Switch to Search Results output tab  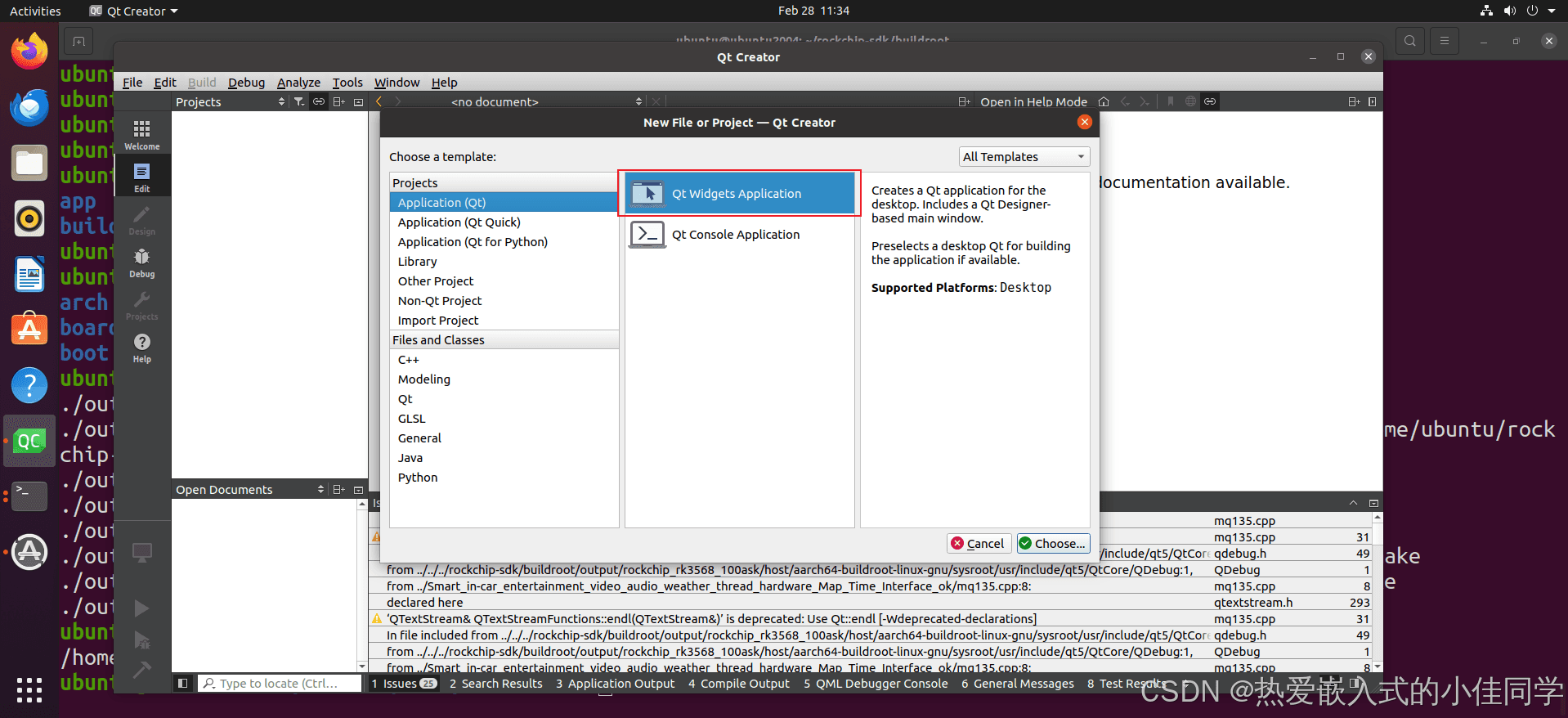[x=495, y=683]
